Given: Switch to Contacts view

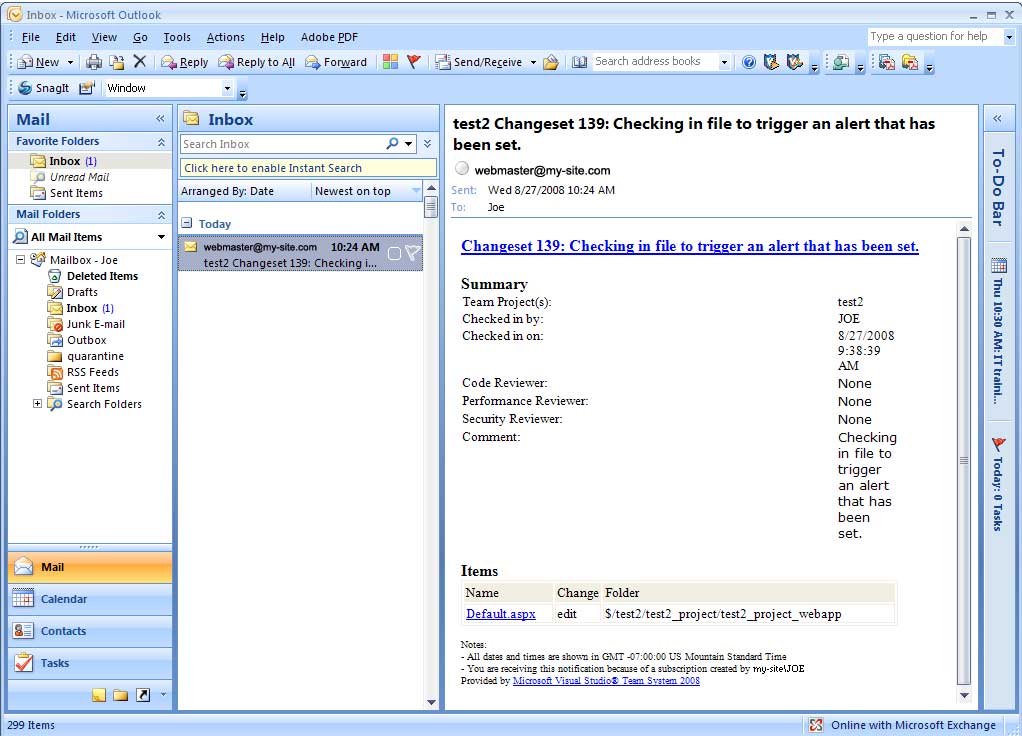Looking at the screenshot, I should point(90,631).
